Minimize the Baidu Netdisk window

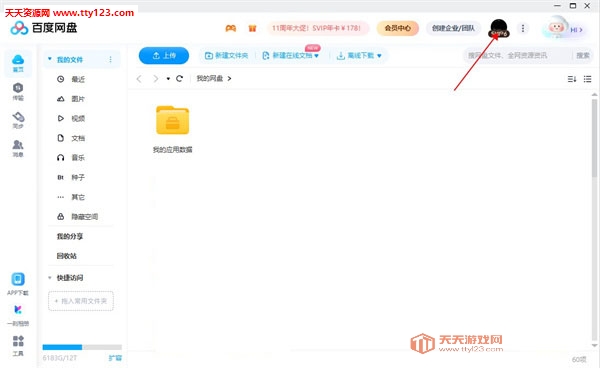tap(557, 5)
